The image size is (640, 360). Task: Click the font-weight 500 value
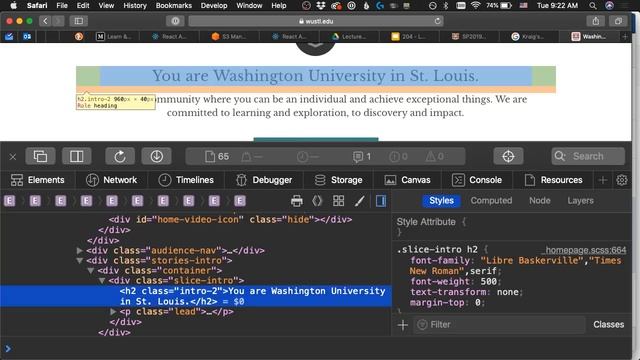point(489,282)
